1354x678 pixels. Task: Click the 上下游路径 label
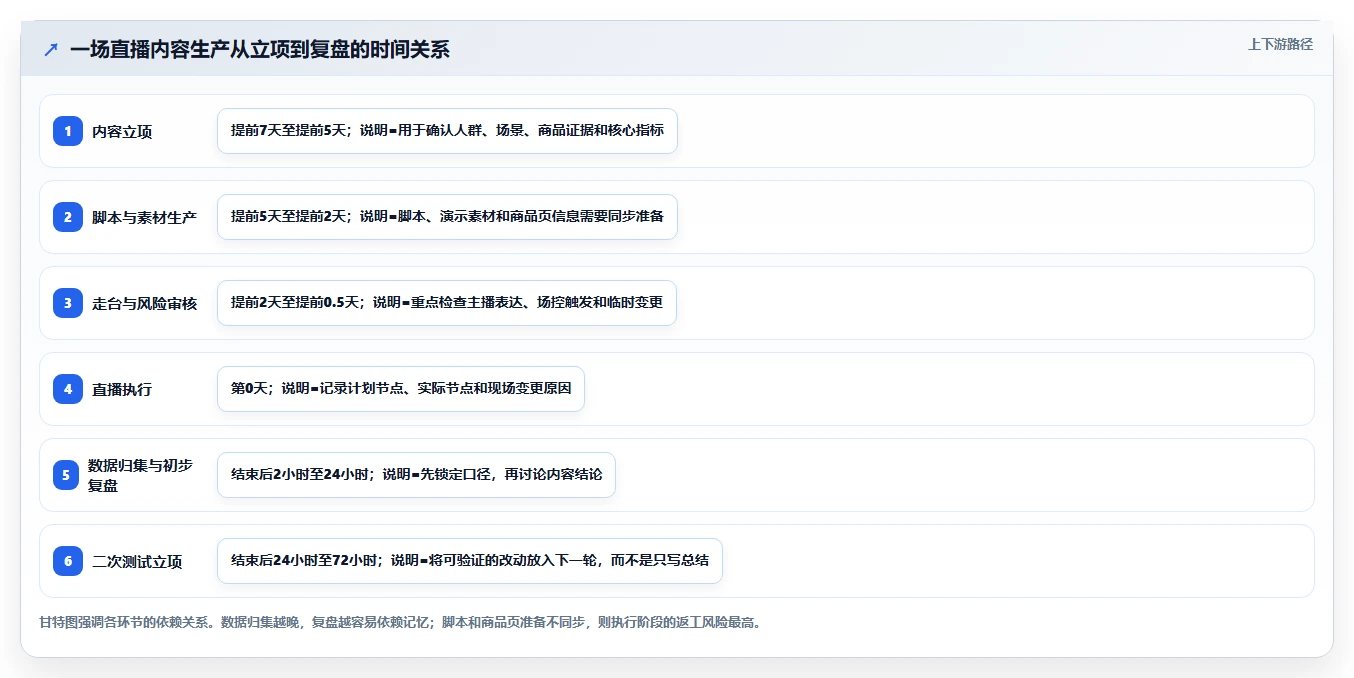(x=1280, y=44)
